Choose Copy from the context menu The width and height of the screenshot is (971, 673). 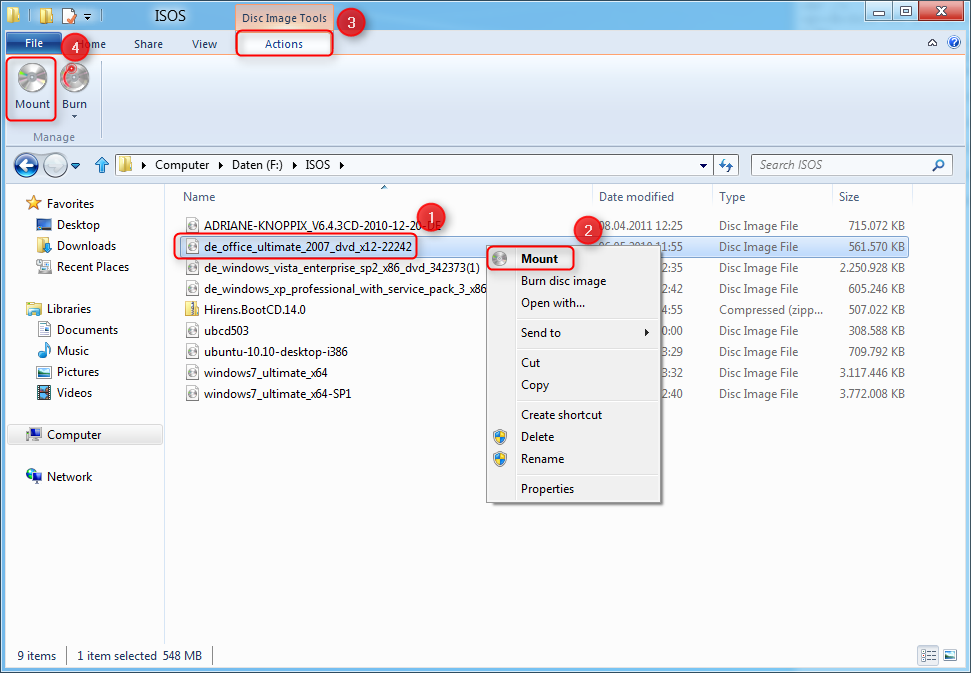[x=573, y=384]
